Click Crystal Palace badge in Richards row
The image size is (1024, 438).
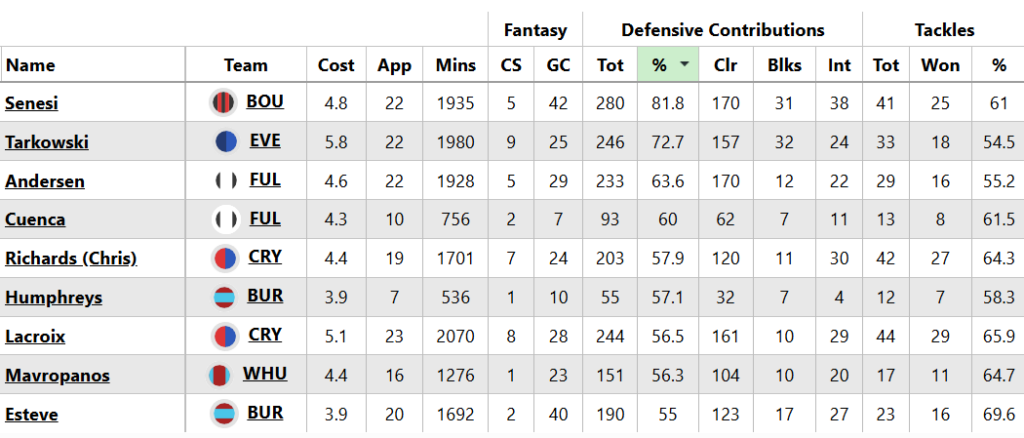tap(224, 257)
